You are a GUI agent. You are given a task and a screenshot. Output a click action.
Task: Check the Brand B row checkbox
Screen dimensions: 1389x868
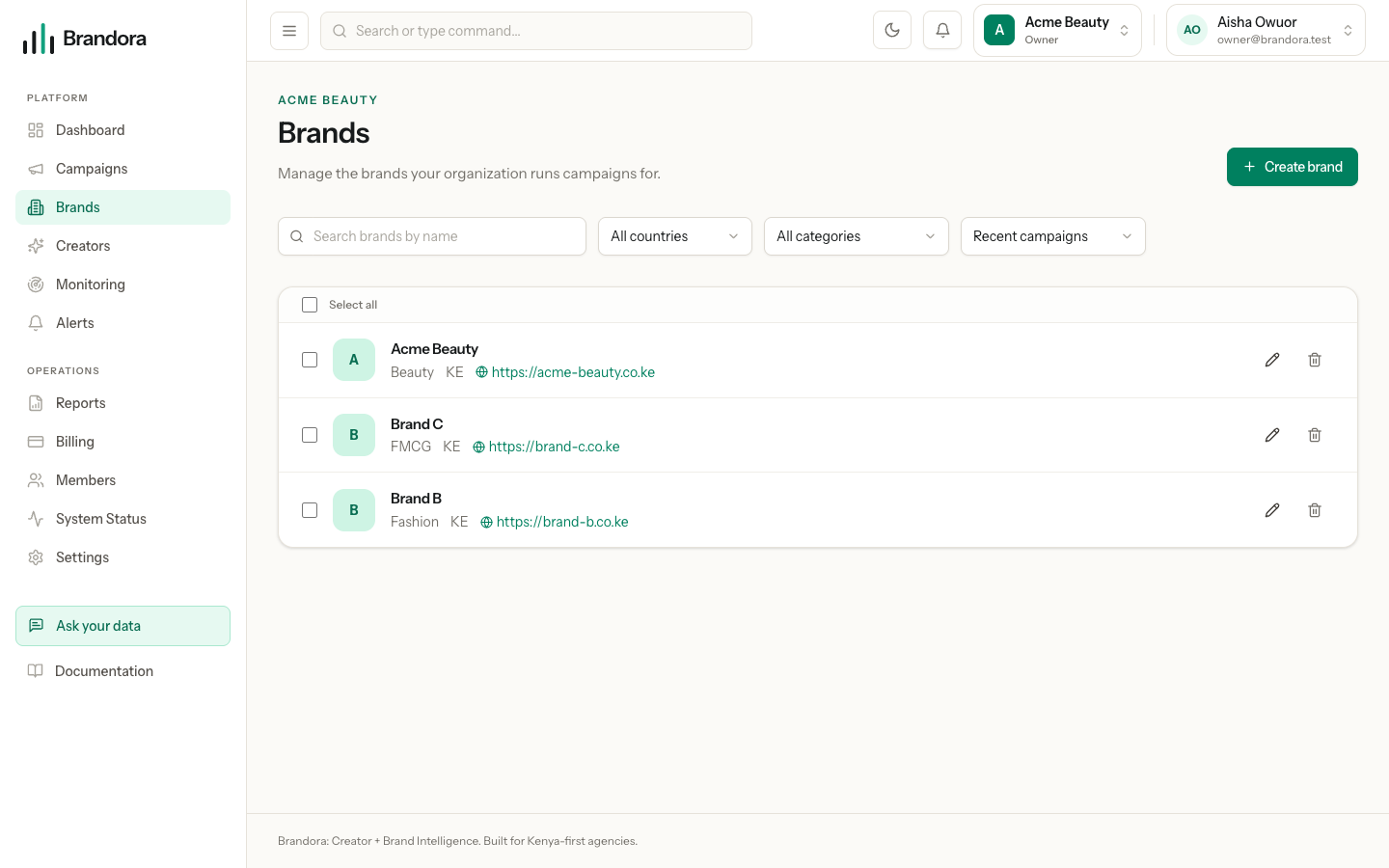(x=310, y=510)
